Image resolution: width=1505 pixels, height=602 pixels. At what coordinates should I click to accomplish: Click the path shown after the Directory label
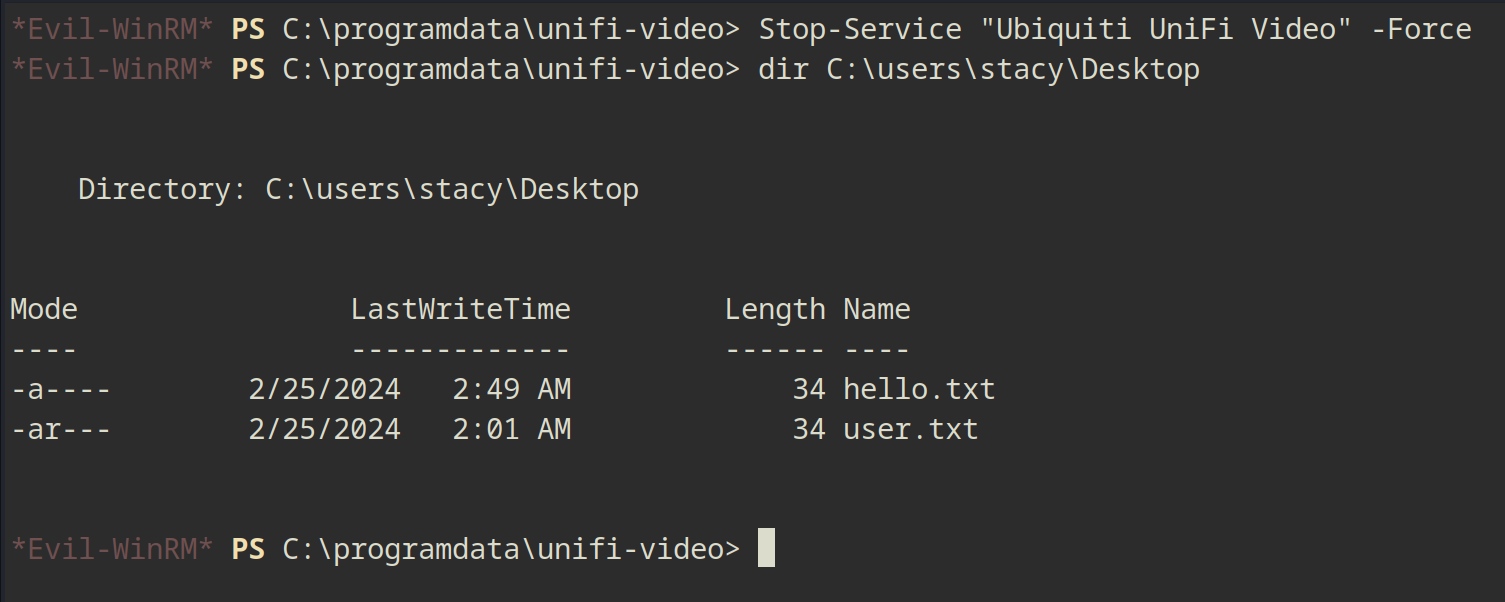pyautogui.click(x=451, y=189)
